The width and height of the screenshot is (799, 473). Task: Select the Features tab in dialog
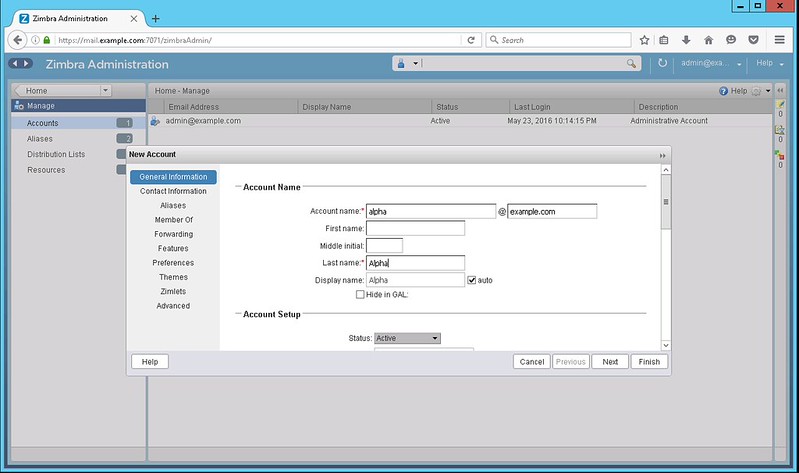(173, 248)
